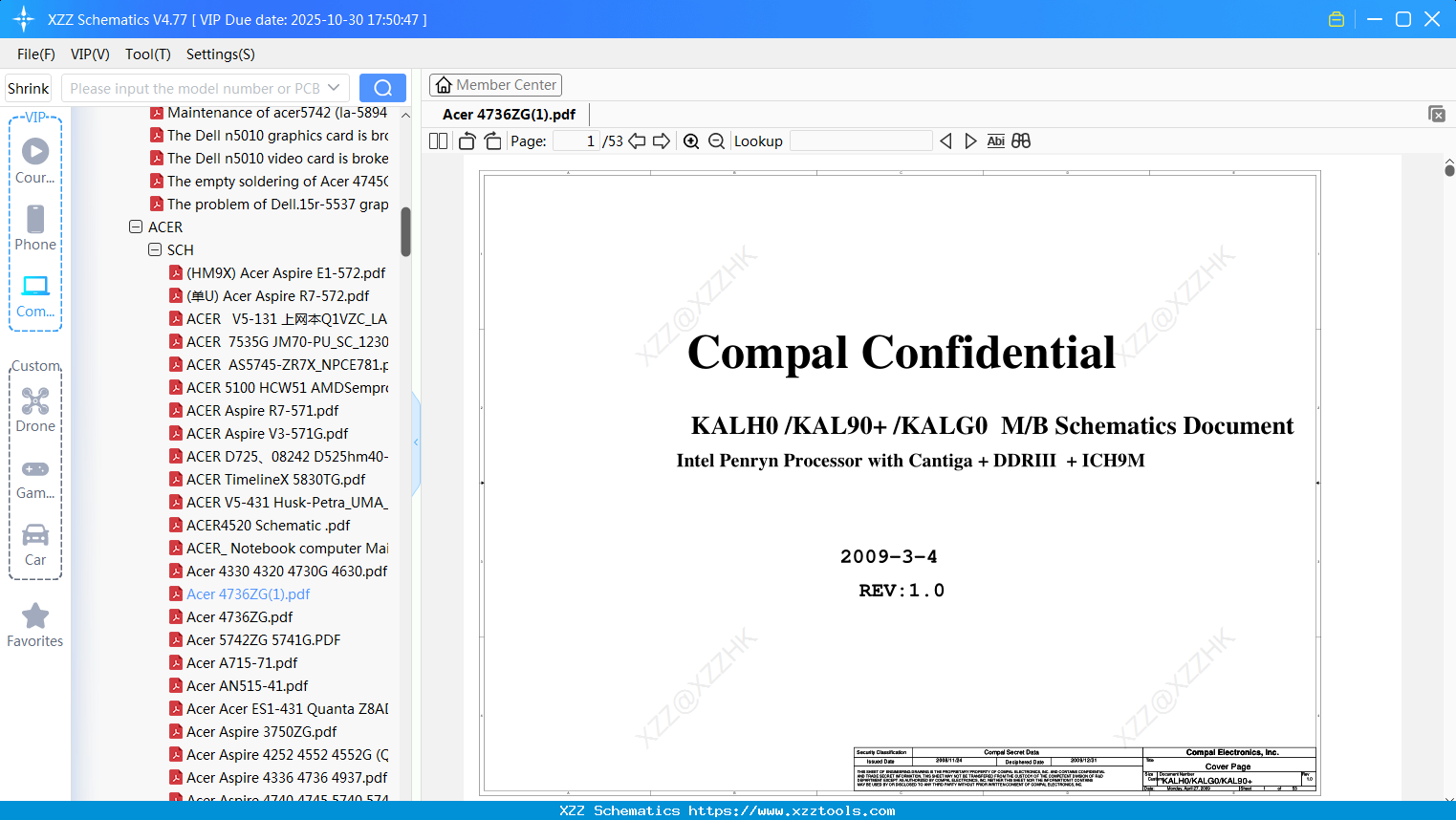The width and height of the screenshot is (1456, 820).
Task: Open The problem of Dell.15r-5537 file
Action: 270,205
